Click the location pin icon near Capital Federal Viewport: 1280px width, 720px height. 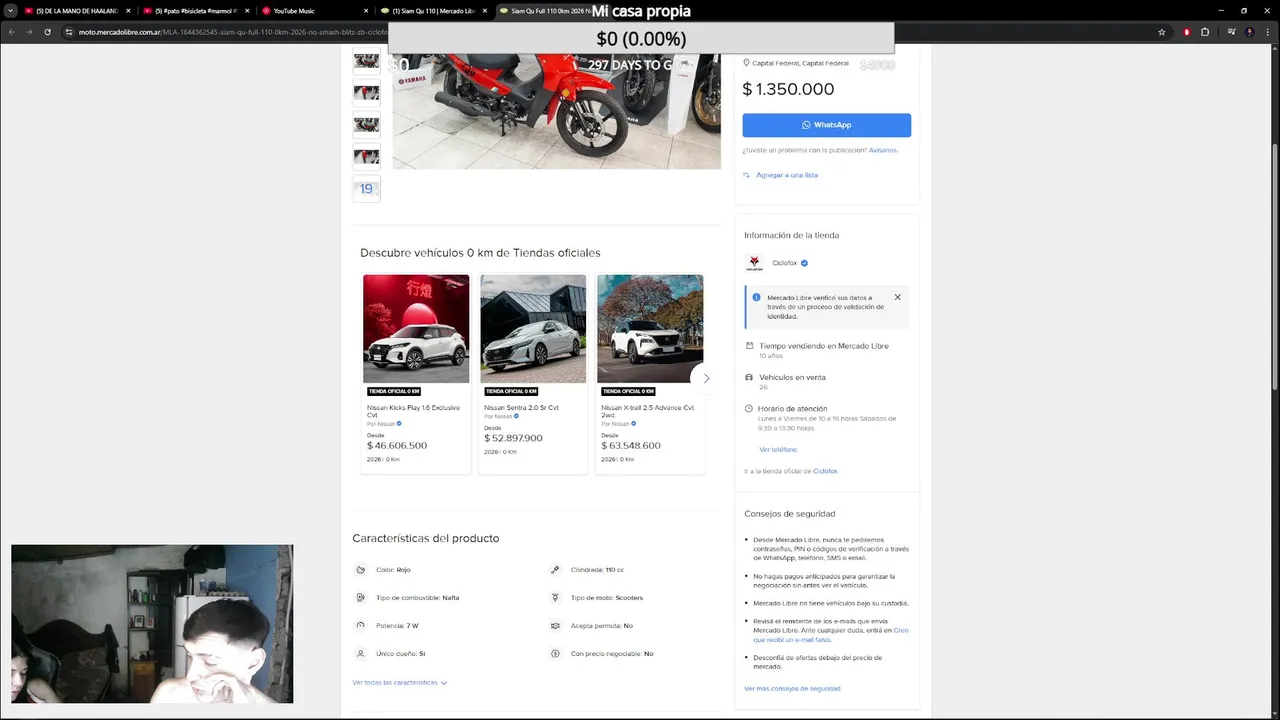coord(746,63)
